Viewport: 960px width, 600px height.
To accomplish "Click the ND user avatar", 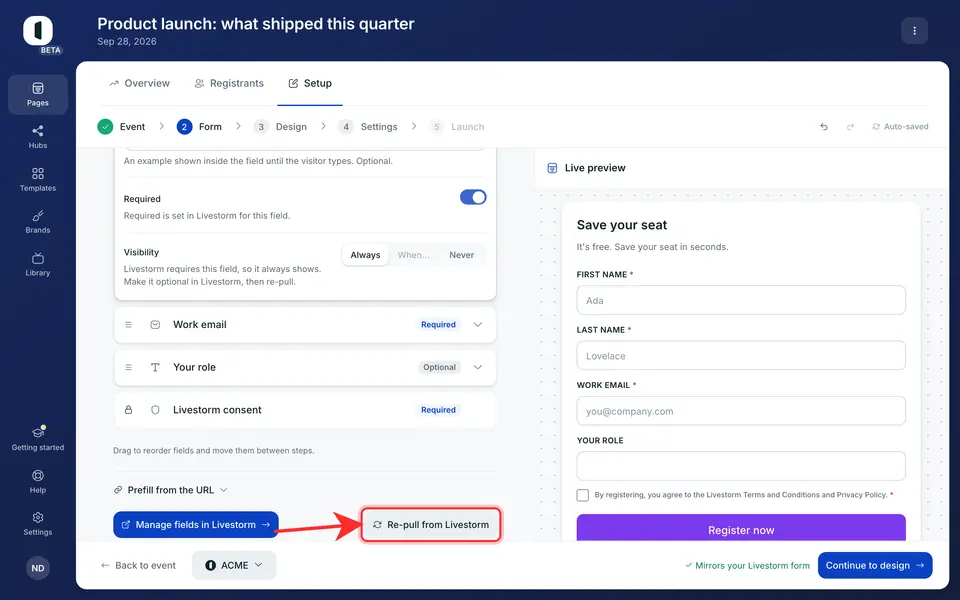I will pos(38,568).
